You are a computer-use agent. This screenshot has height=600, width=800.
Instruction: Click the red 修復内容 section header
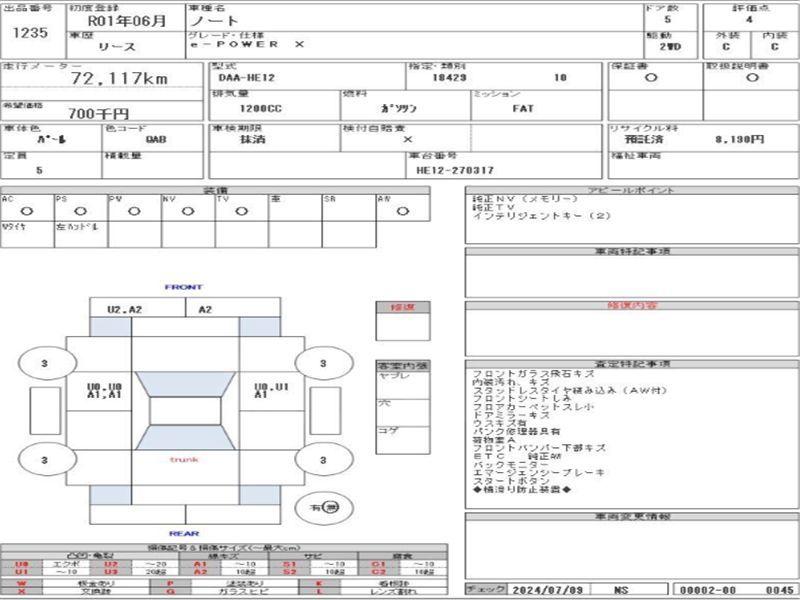pos(632,306)
